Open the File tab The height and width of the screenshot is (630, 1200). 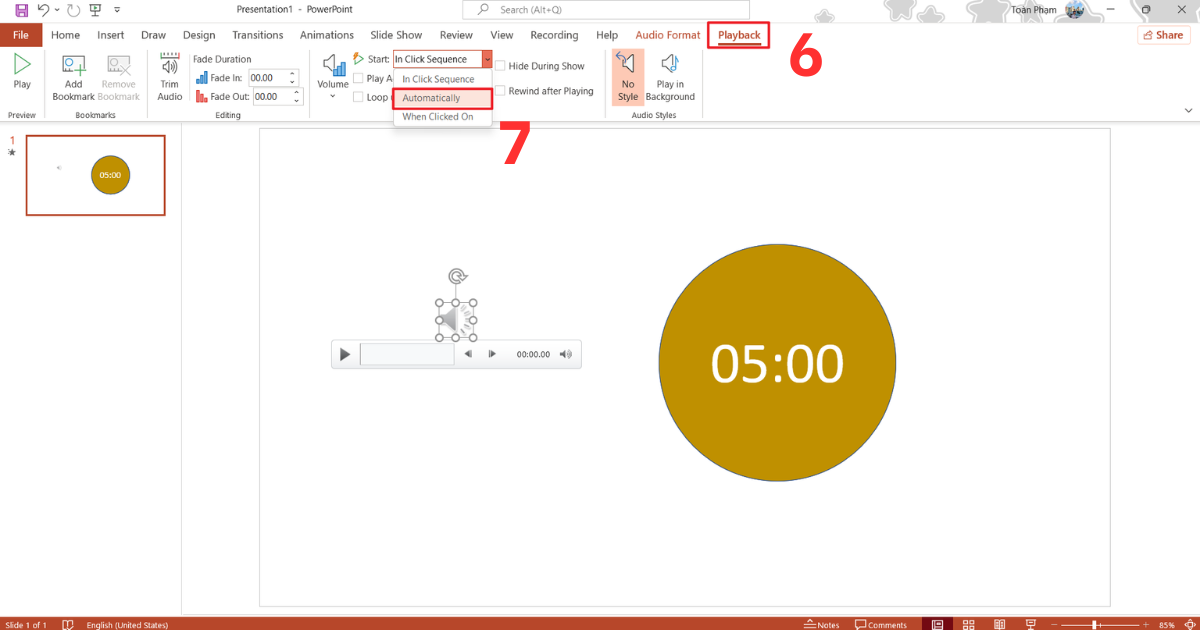(21, 35)
